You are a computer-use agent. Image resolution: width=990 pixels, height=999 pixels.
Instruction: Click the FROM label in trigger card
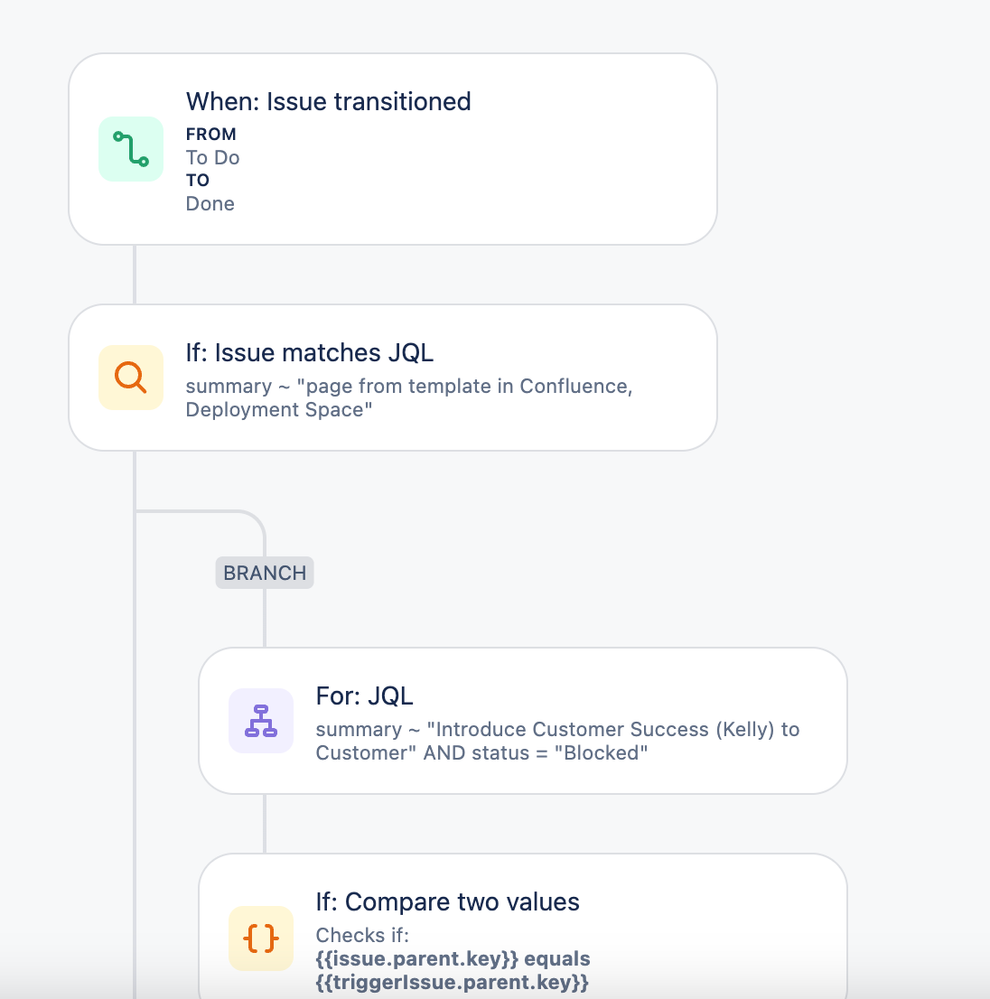tap(211, 134)
